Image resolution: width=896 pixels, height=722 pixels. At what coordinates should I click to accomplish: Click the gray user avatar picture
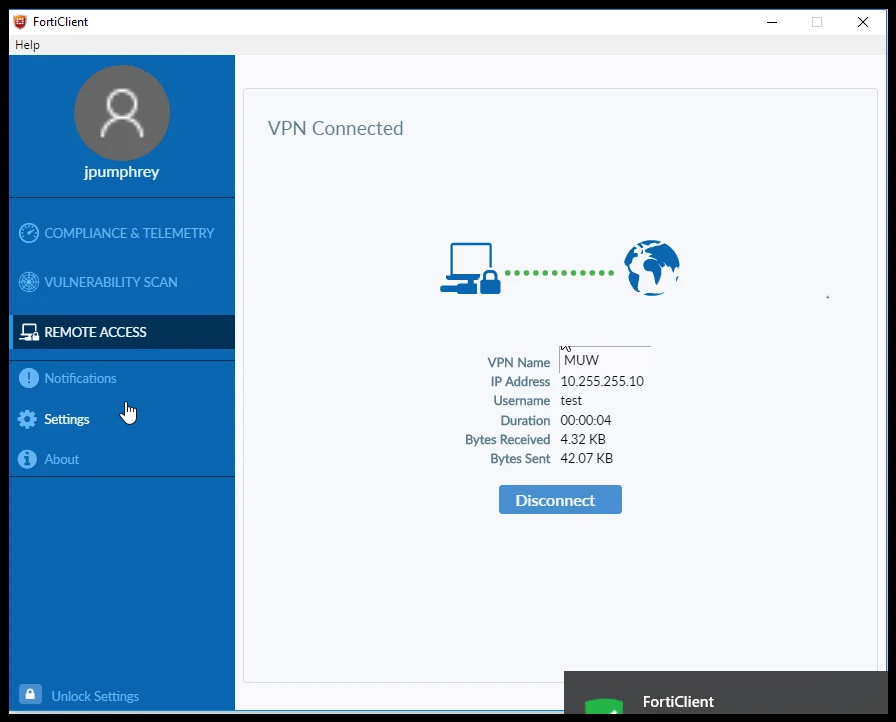(x=122, y=113)
